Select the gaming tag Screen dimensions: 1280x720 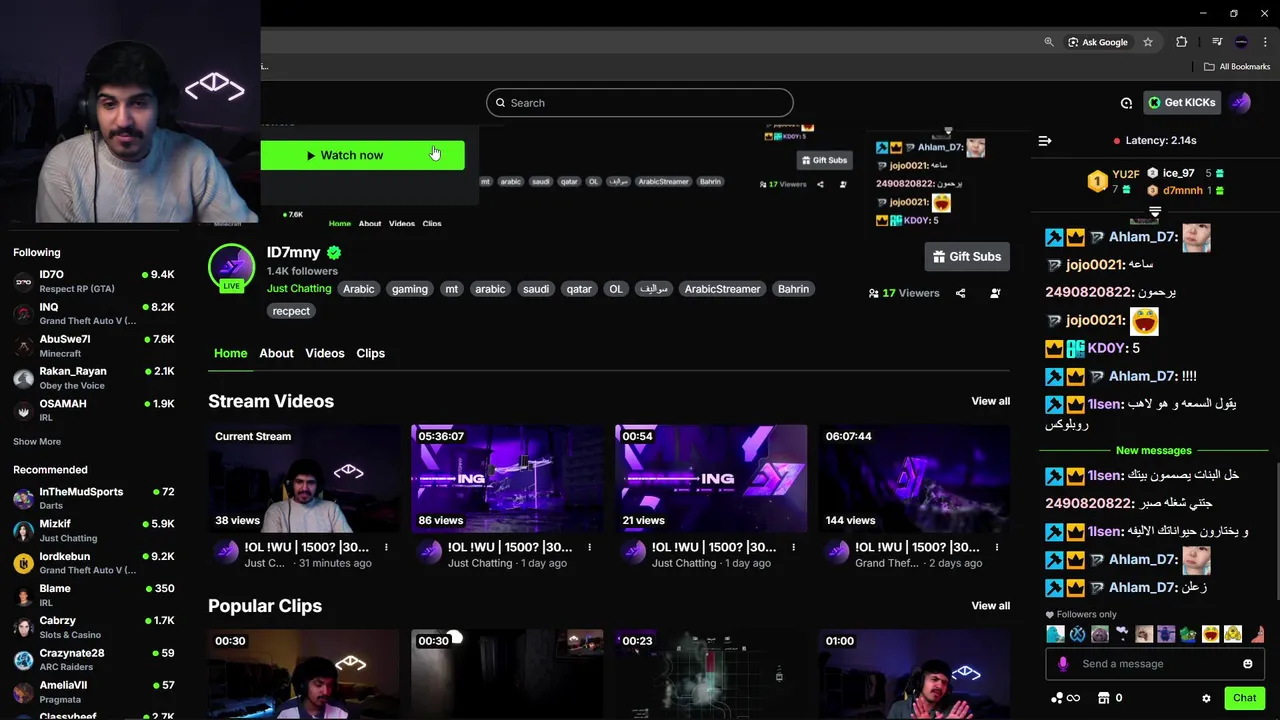coord(410,289)
